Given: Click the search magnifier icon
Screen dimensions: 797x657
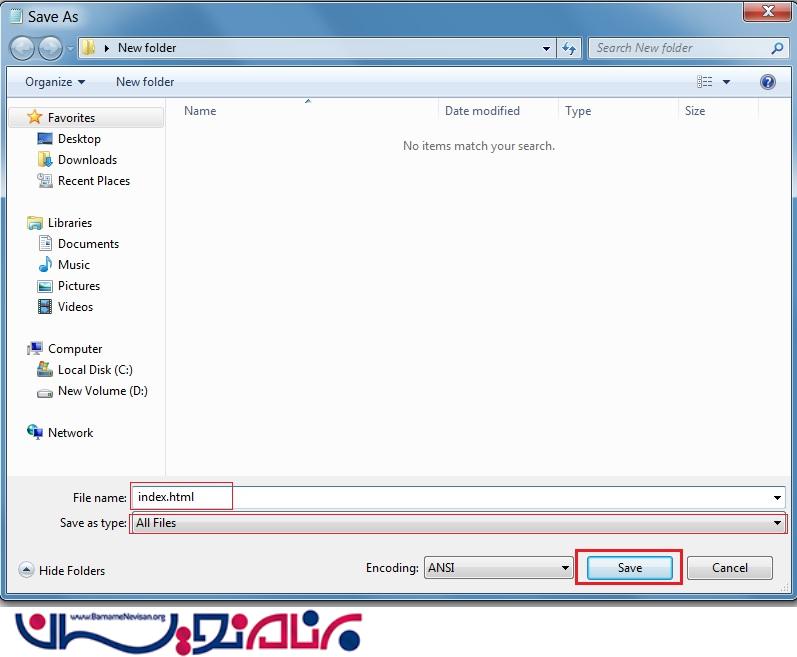Looking at the screenshot, I should (777, 48).
